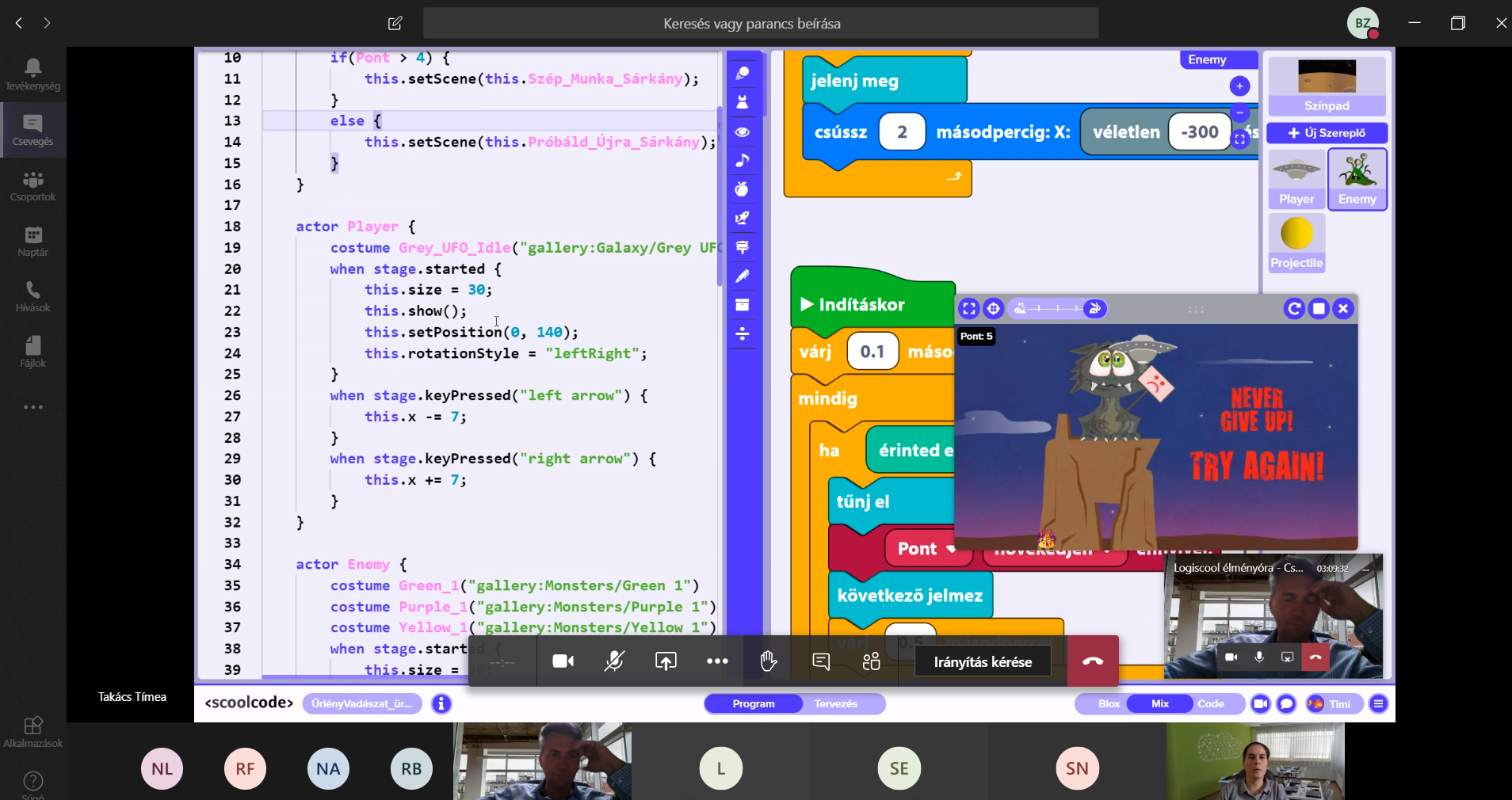
Task: Select the Code view tab
Action: click(x=1210, y=703)
